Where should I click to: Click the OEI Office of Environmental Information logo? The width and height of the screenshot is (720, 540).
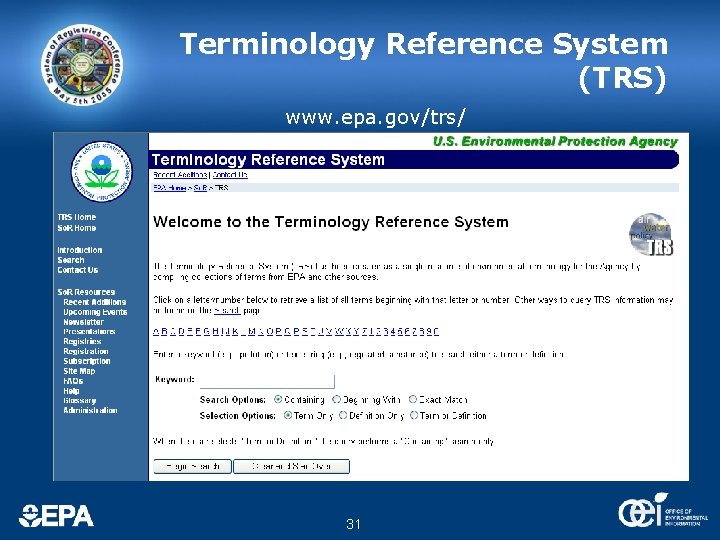coord(663,510)
